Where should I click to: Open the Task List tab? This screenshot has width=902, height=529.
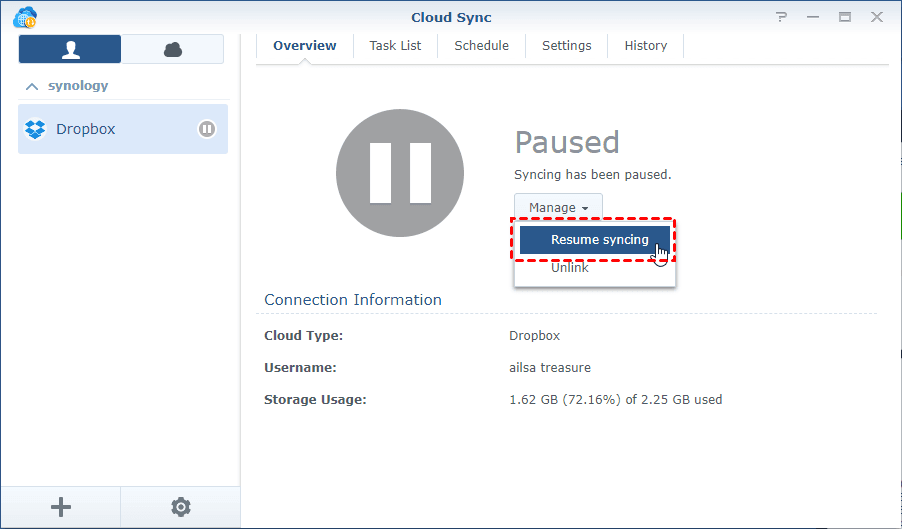pyautogui.click(x=395, y=46)
